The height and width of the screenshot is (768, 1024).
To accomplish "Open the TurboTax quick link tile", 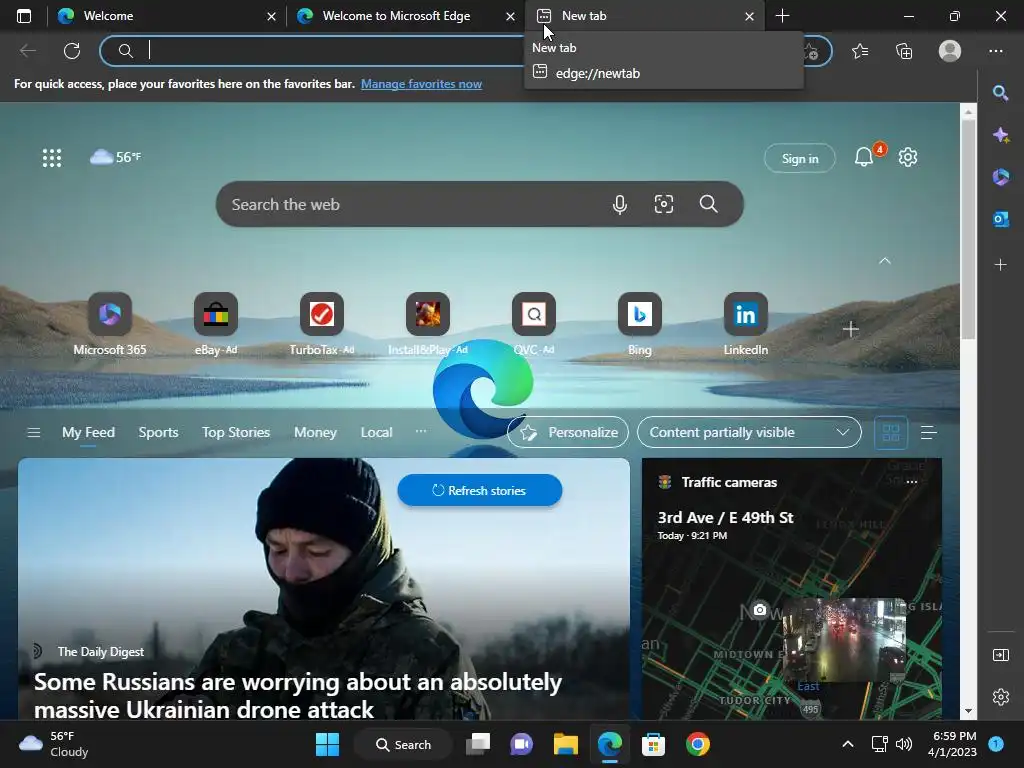I will (322, 325).
